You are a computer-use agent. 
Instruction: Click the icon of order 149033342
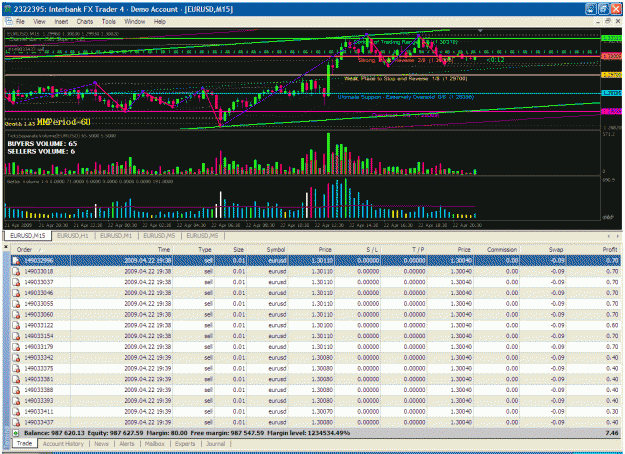(x=16, y=358)
